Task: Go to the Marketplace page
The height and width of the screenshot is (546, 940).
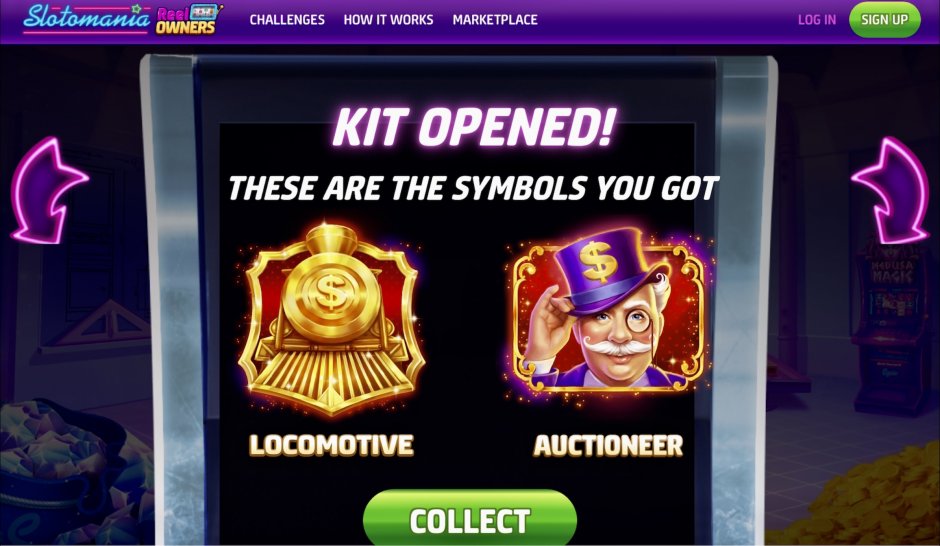Action: pyautogui.click(x=495, y=20)
